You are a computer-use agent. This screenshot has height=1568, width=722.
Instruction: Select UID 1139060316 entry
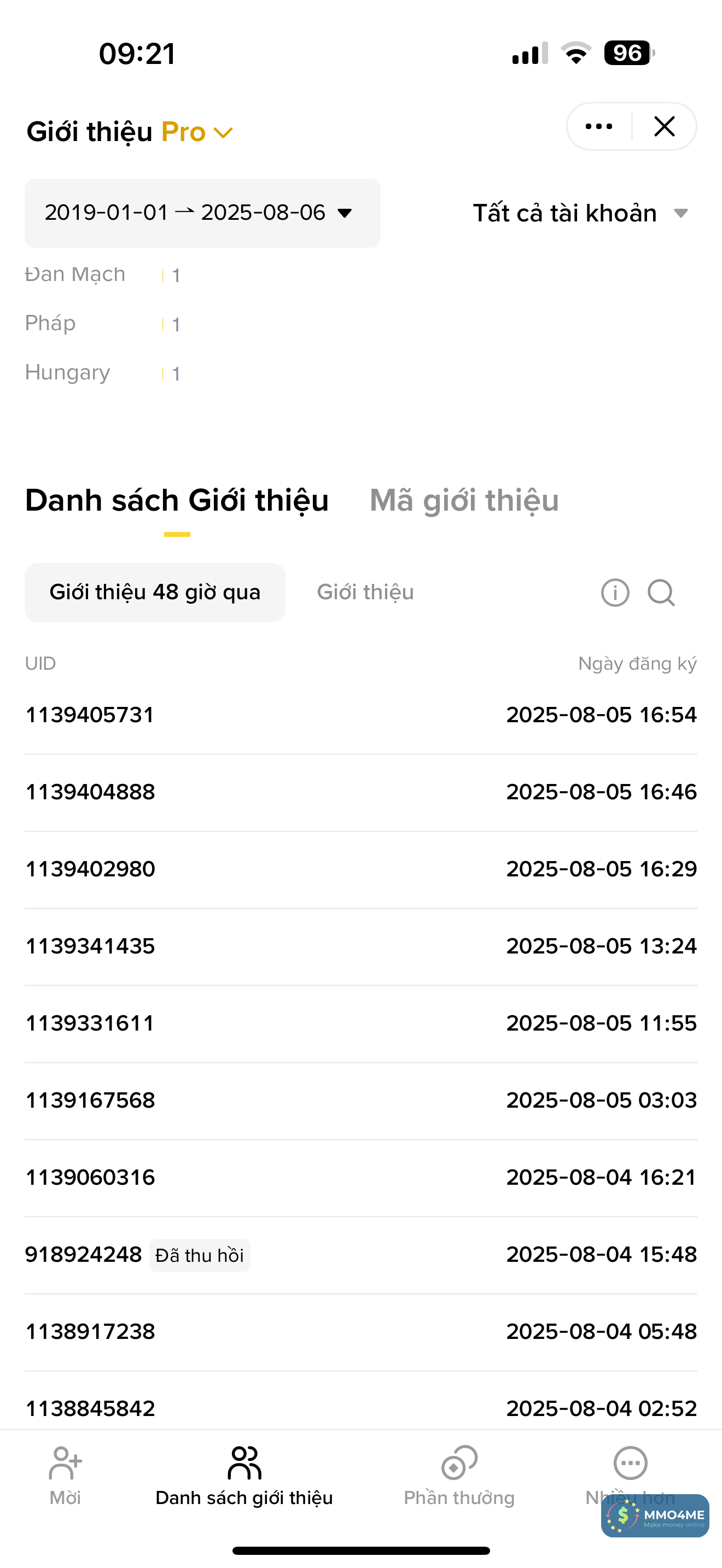pyautogui.click(x=90, y=1177)
